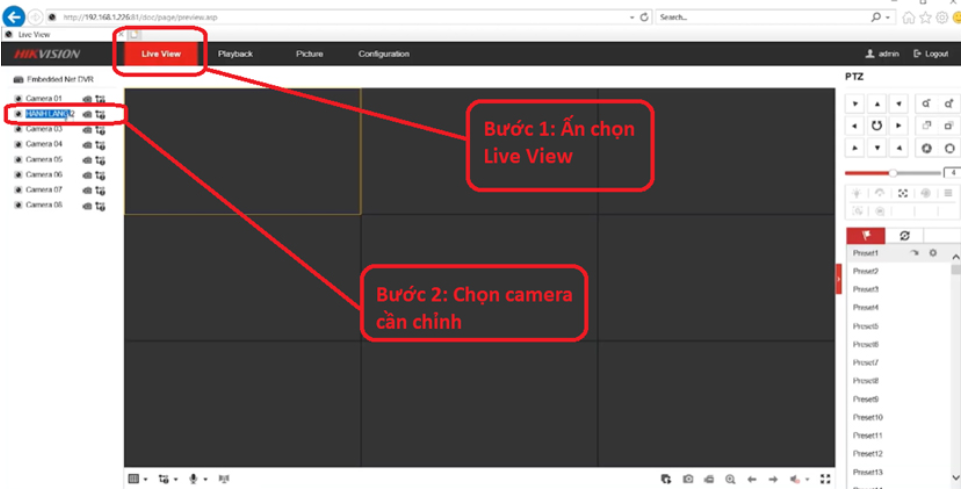Capture a snapshot with the camera icon
Image resolution: width=961 pixels, height=490 pixels.
tap(688, 480)
